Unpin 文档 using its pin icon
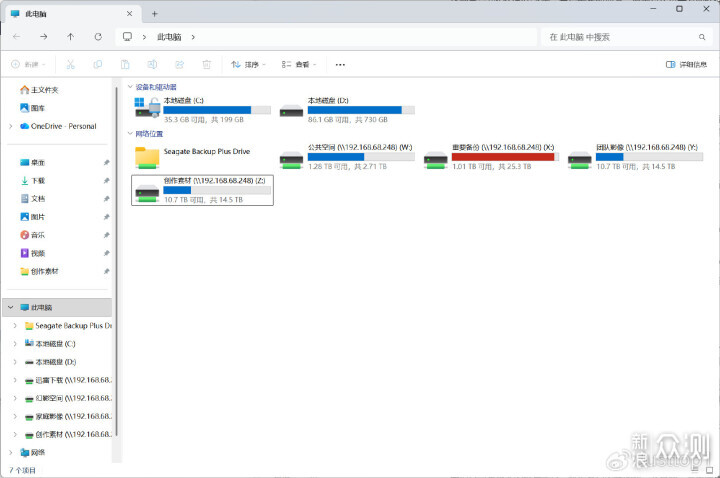The height and width of the screenshot is (478, 720). click(106, 199)
